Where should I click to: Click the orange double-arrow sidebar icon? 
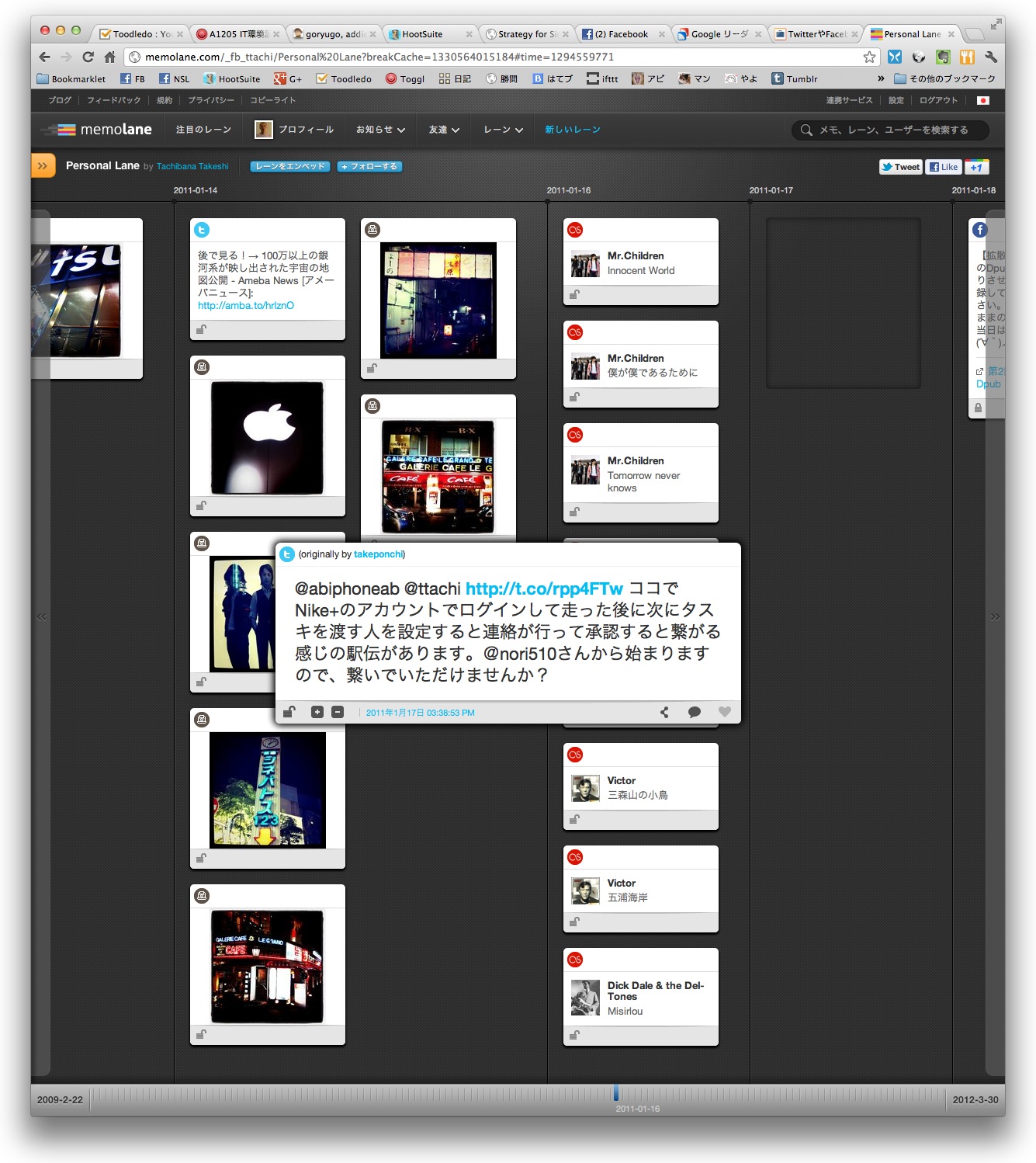coord(43,165)
